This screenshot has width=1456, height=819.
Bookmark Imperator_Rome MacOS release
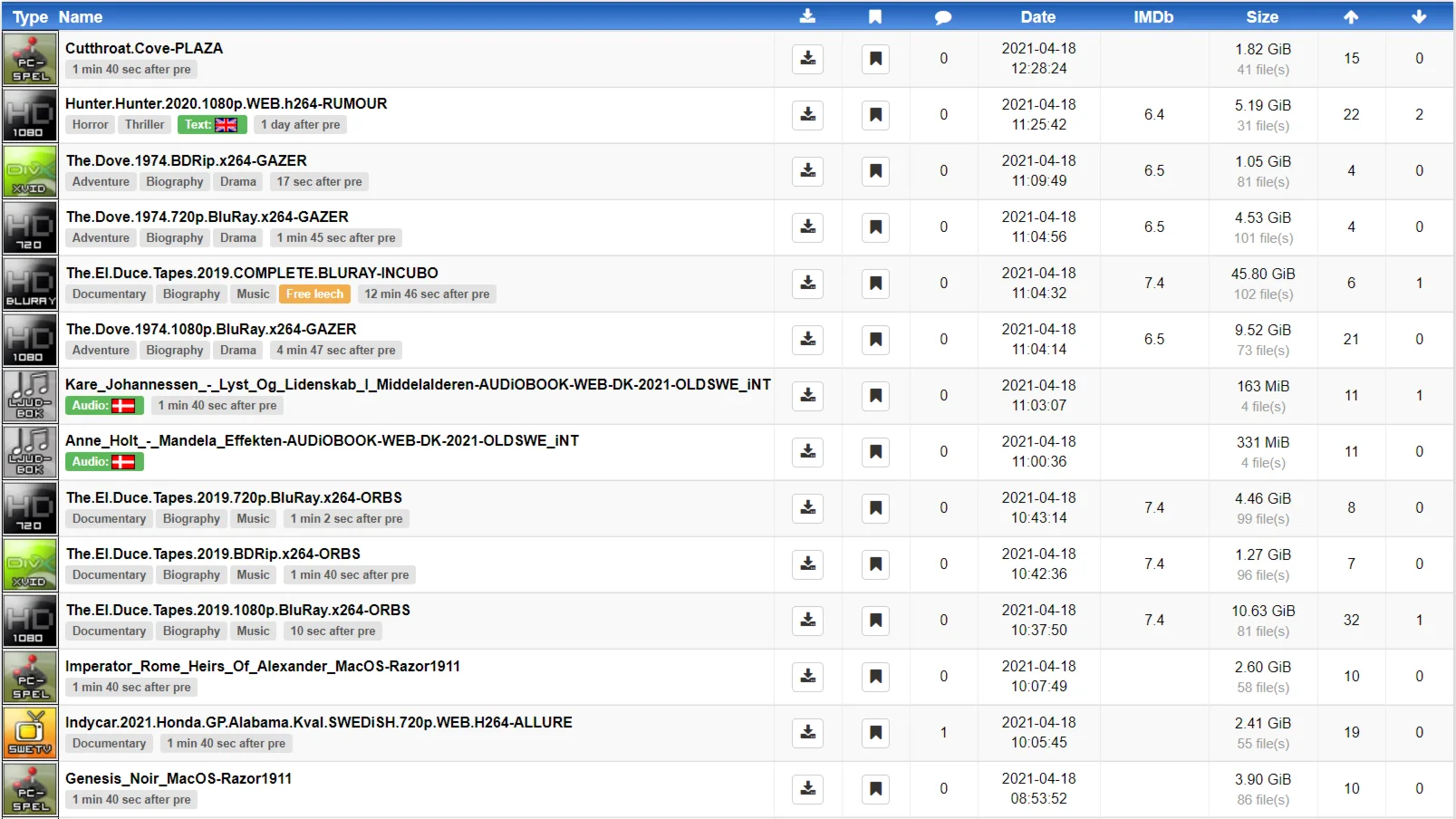(x=875, y=677)
